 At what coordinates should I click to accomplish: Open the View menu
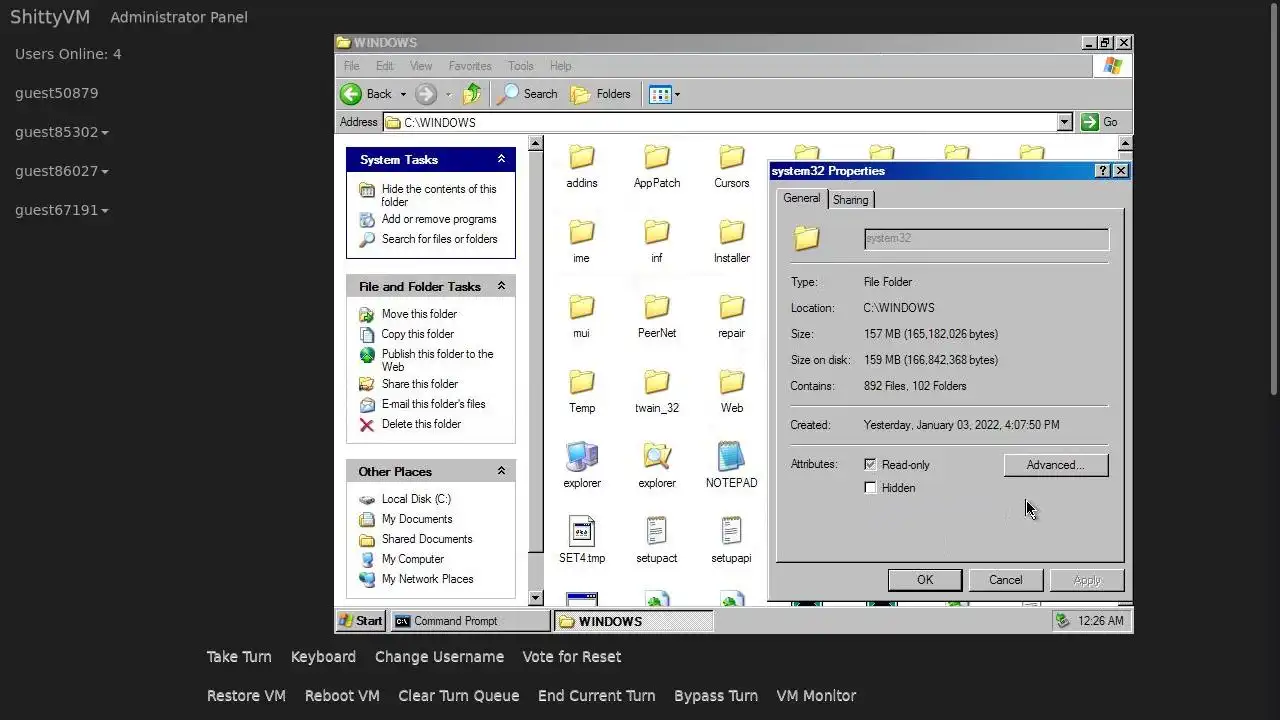(421, 66)
